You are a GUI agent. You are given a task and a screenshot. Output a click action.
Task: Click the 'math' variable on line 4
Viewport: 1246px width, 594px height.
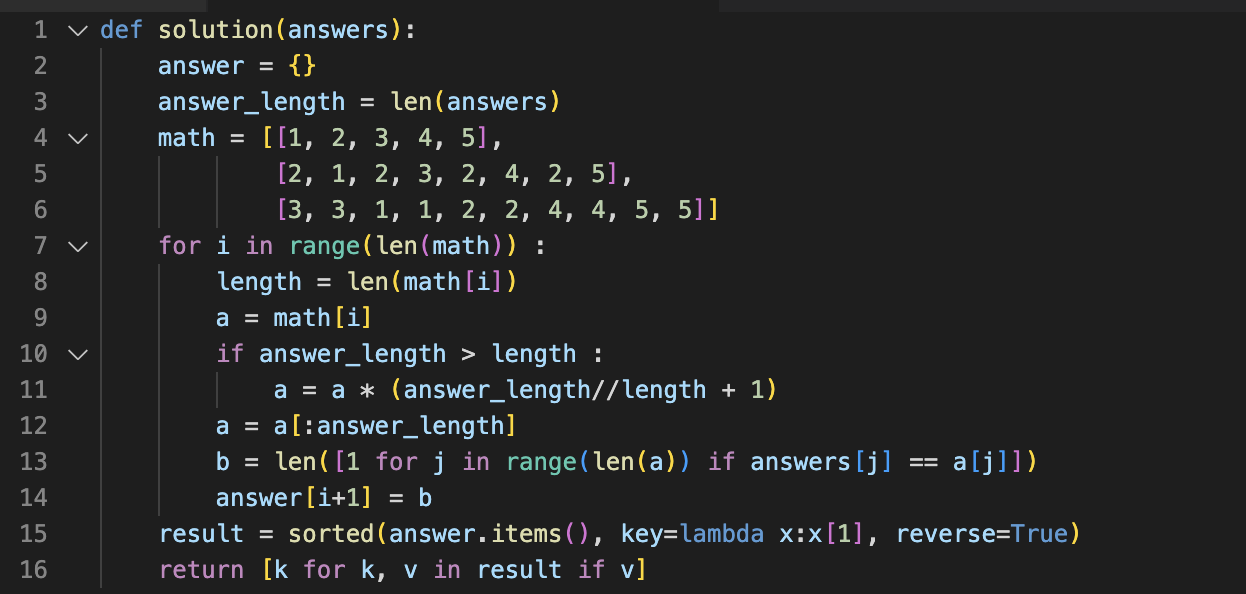pyautogui.click(x=187, y=138)
